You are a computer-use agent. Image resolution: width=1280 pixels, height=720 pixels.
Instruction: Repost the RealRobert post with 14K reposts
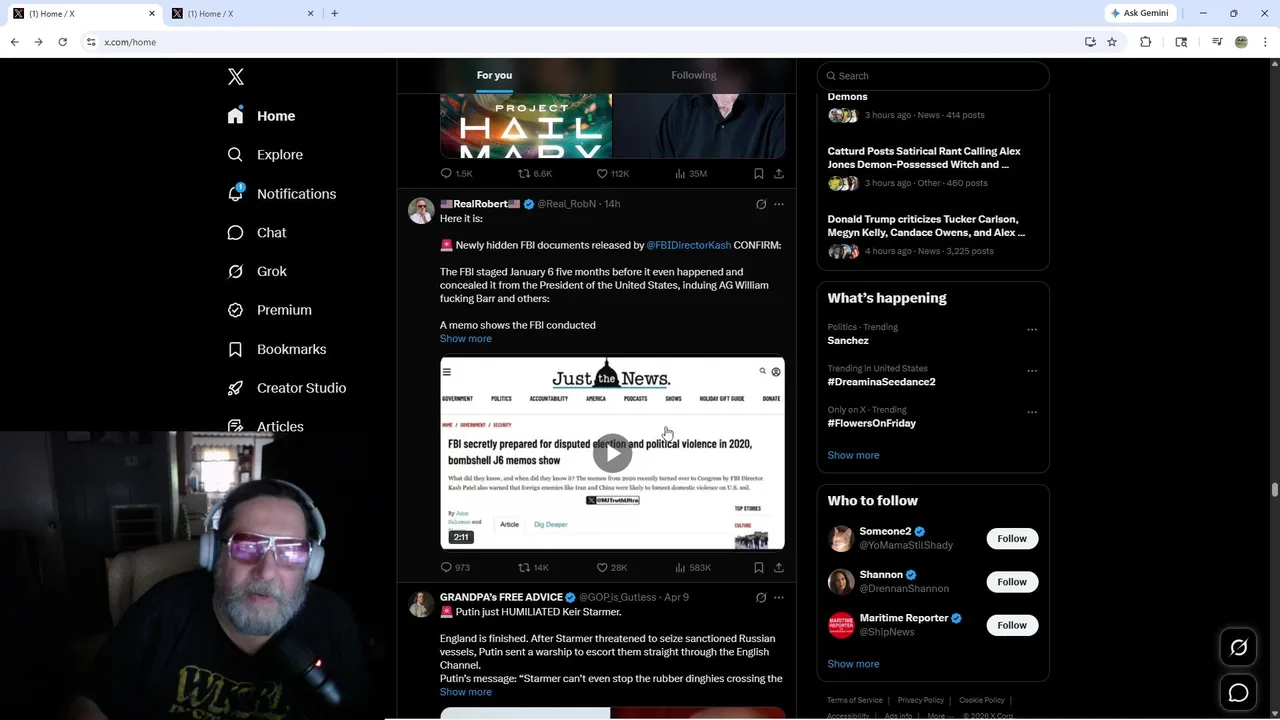tap(533, 567)
